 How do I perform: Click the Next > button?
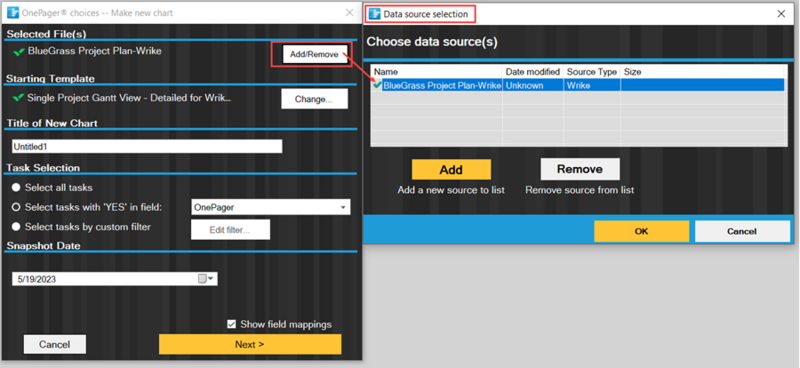click(x=250, y=344)
